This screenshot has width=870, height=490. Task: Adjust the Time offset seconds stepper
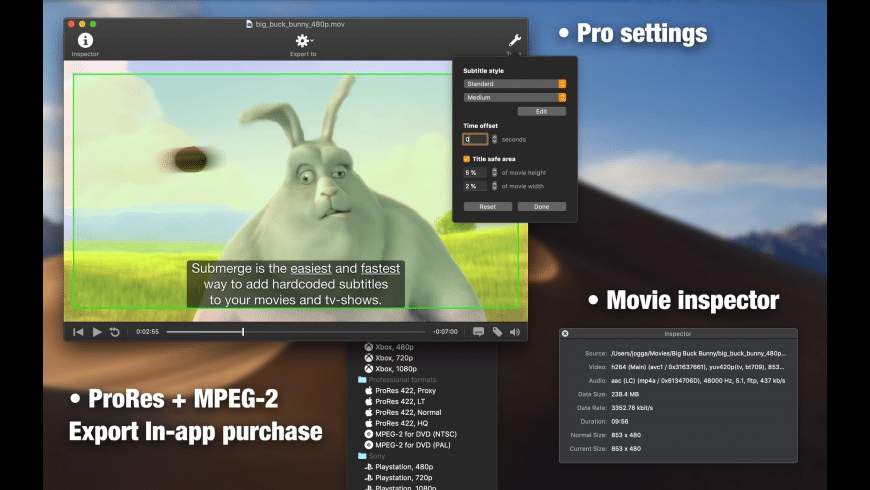[494, 139]
